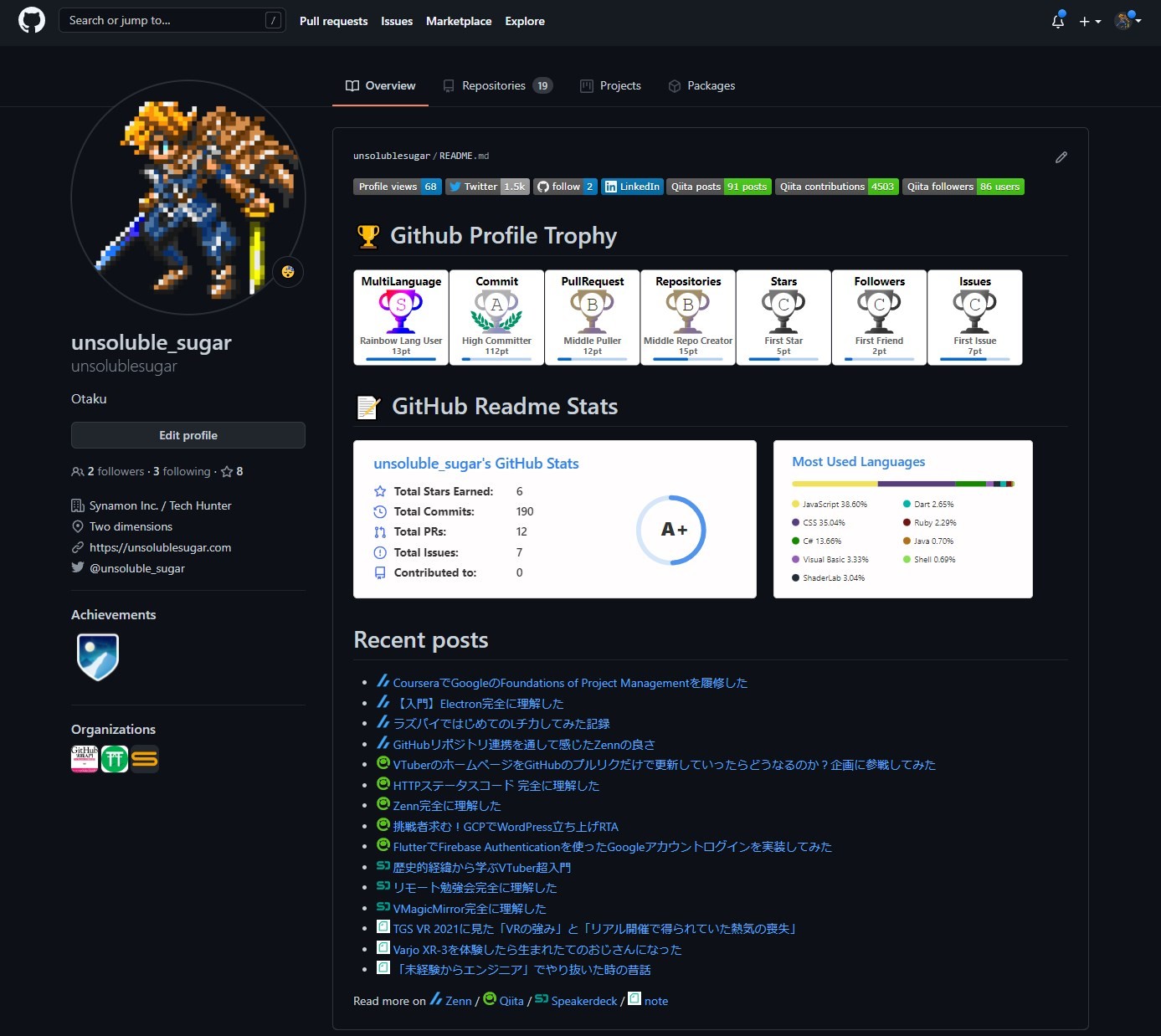1161x1036 pixels.
Task: Open the GitHub API organization avatar
Action: pyautogui.click(x=85, y=759)
